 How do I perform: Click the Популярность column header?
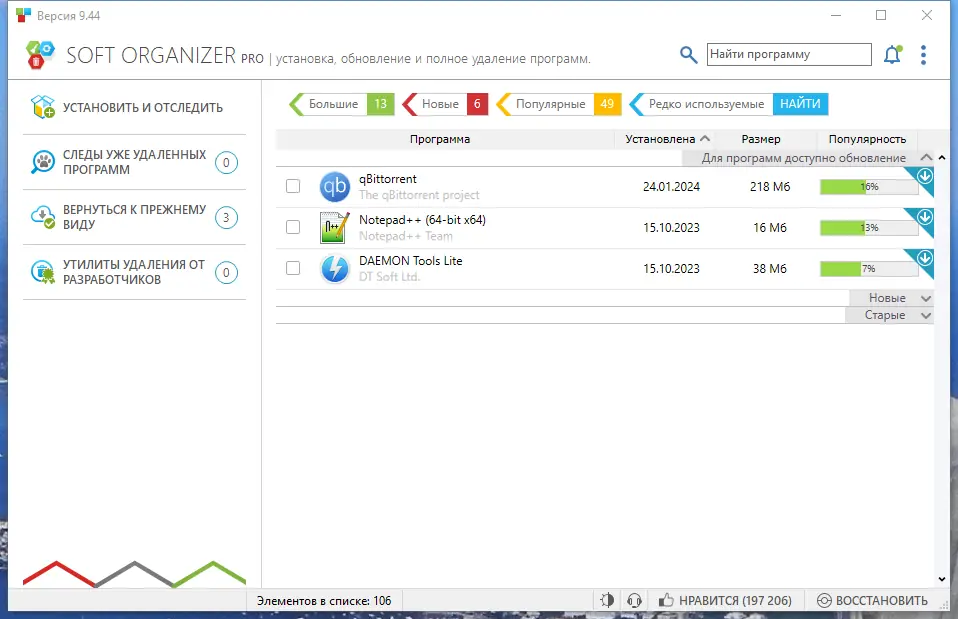pos(867,139)
